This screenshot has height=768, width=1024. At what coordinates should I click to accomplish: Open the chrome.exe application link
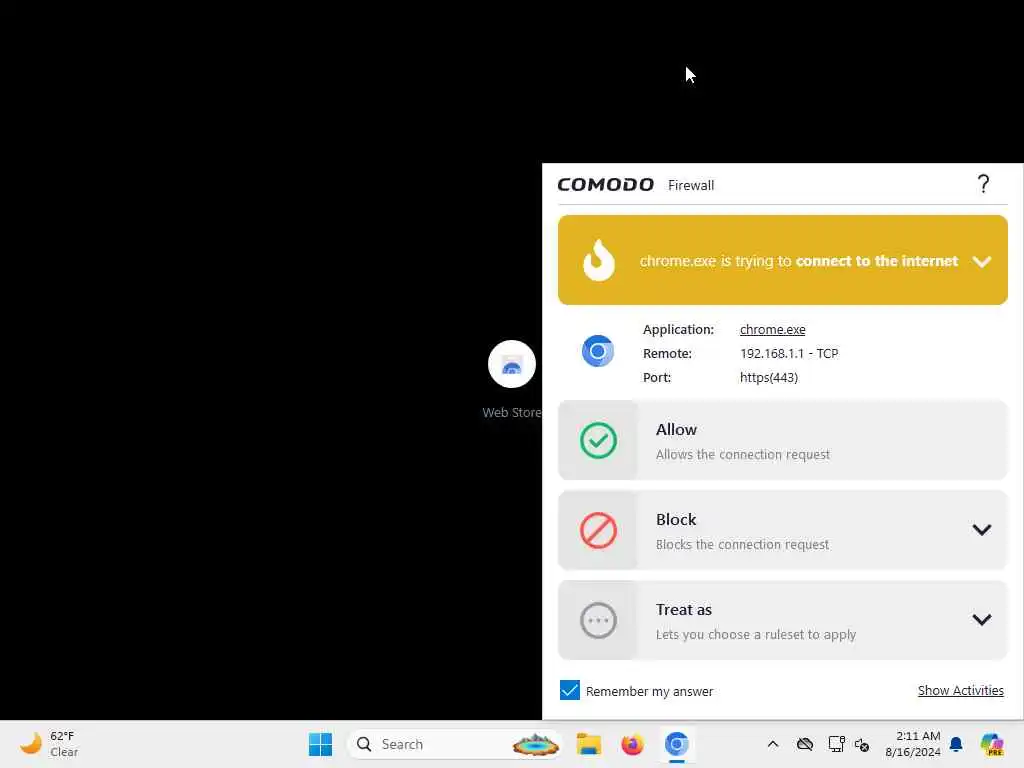point(772,329)
